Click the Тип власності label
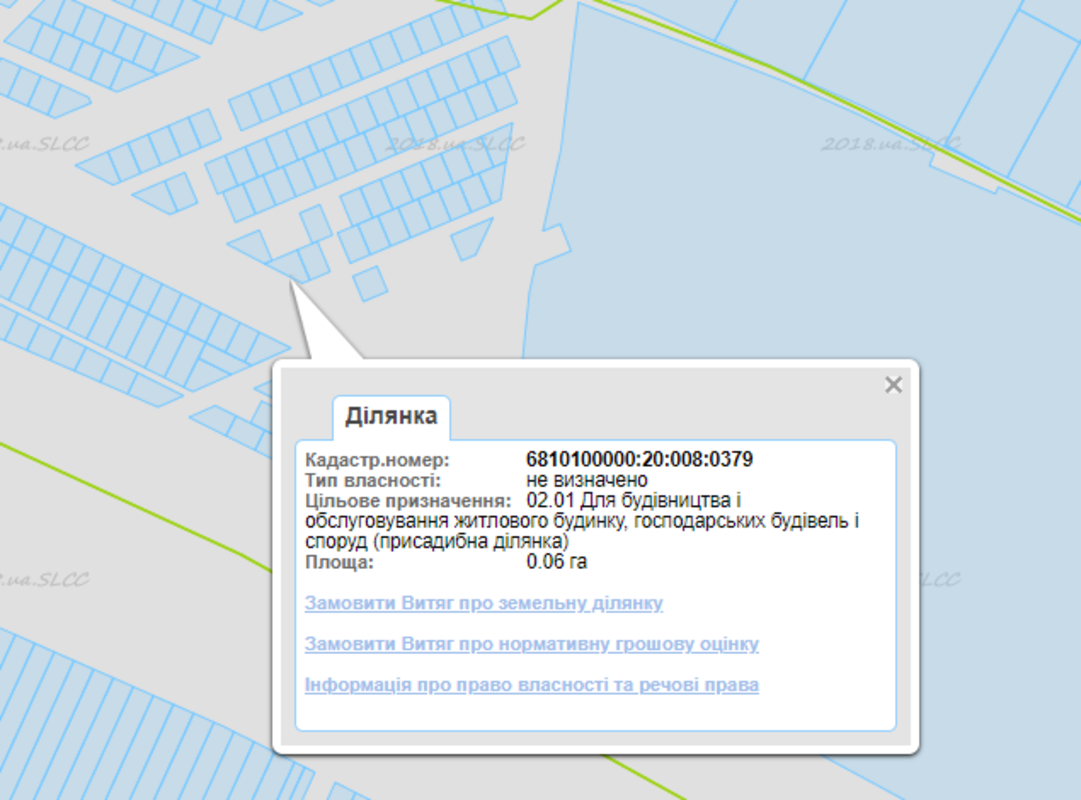Viewport: 1081px width, 800px height. [372, 481]
